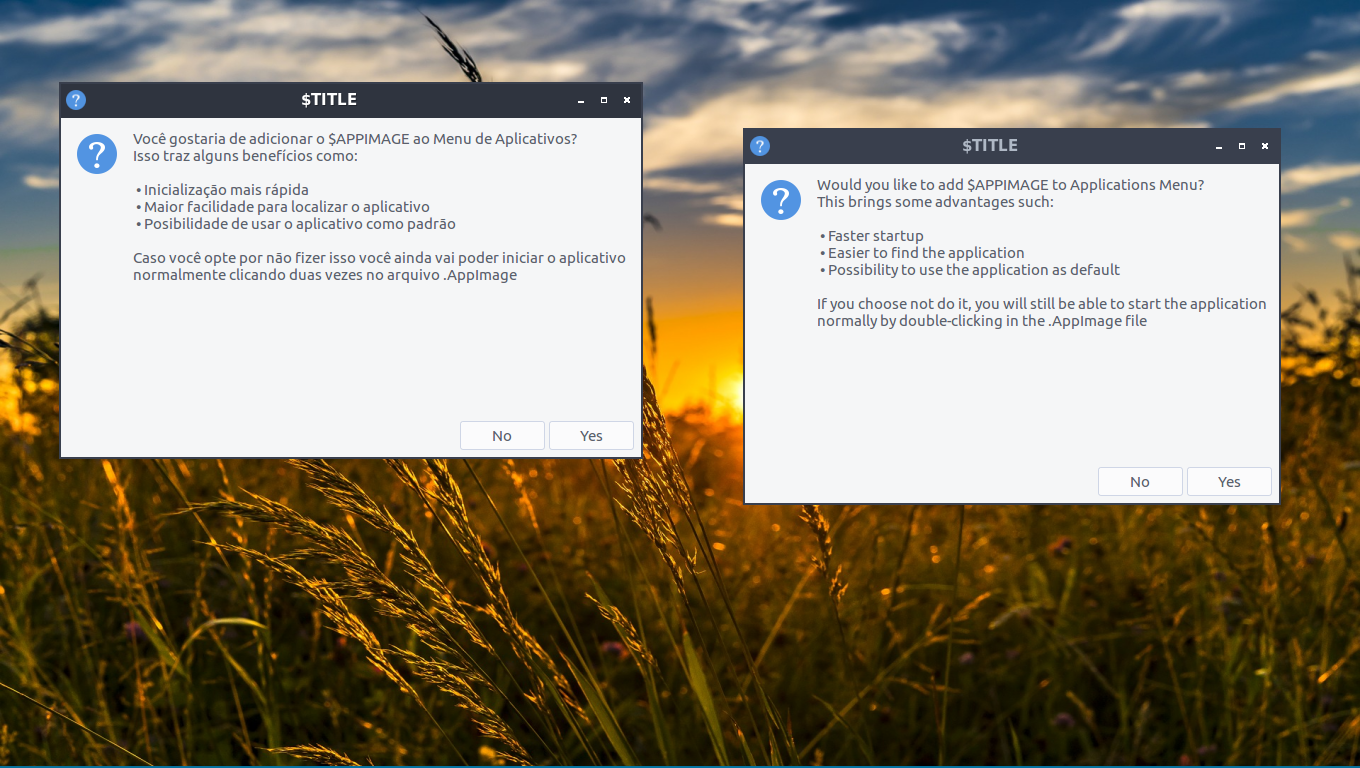The width and height of the screenshot is (1360, 768).
Task: Click 'Isso traz alguns benefícios como:' line
Action: [x=245, y=156]
